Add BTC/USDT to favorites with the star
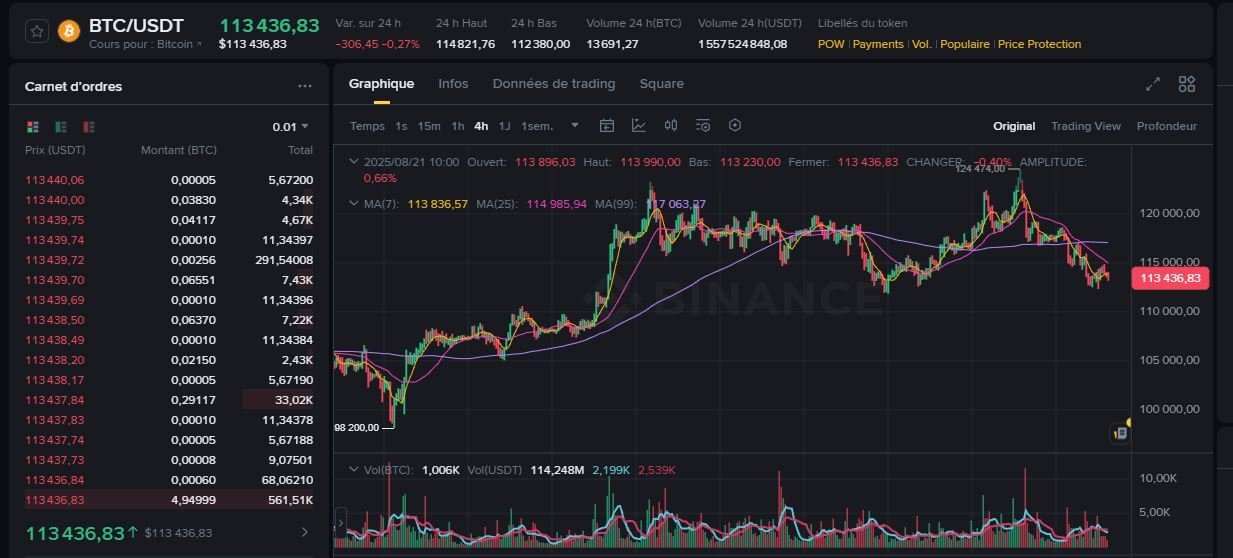The image size is (1233, 558). (x=37, y=32)
